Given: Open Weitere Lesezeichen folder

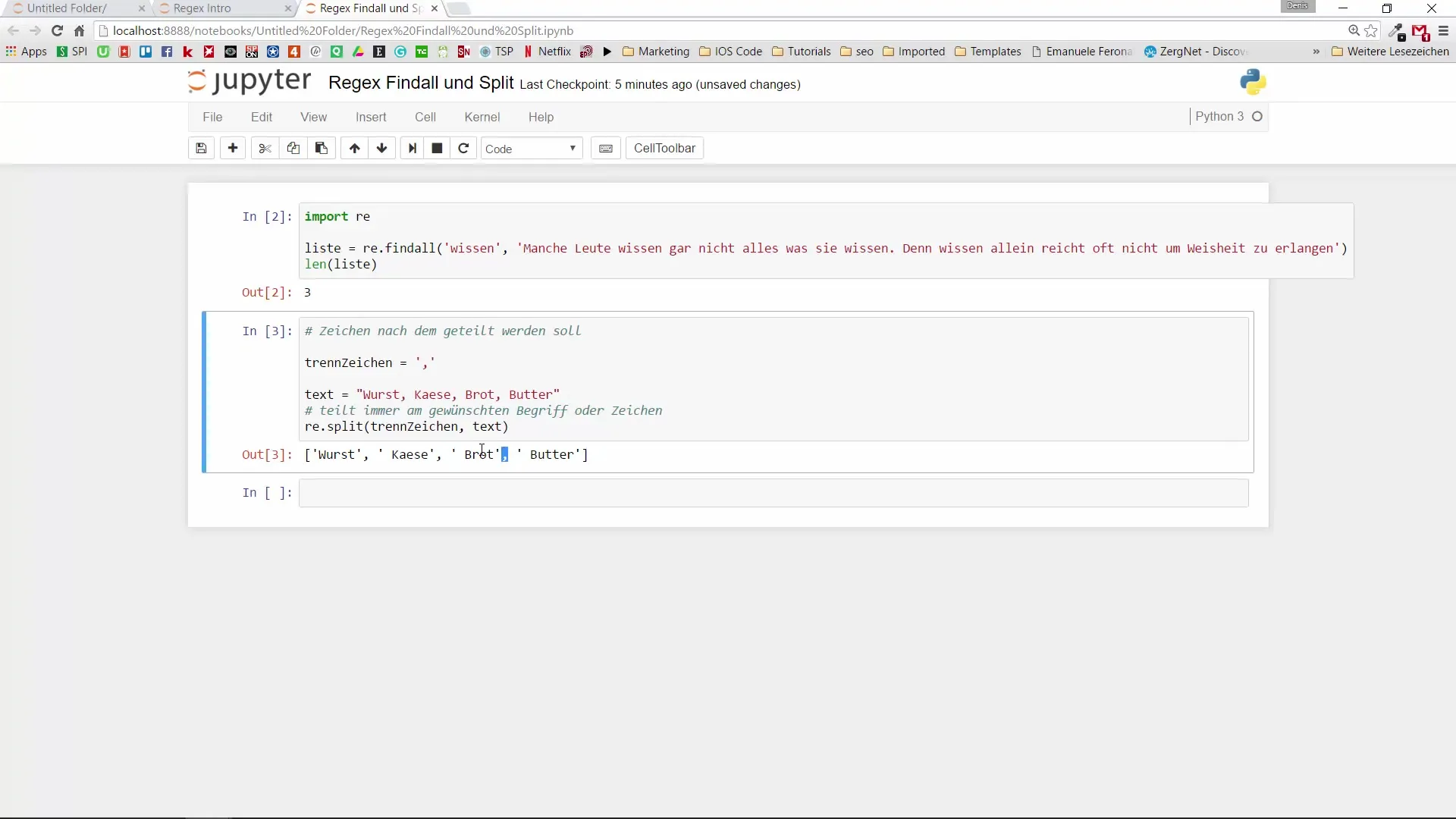Looking at the screenshot, I should click(x=1390, y=52).
